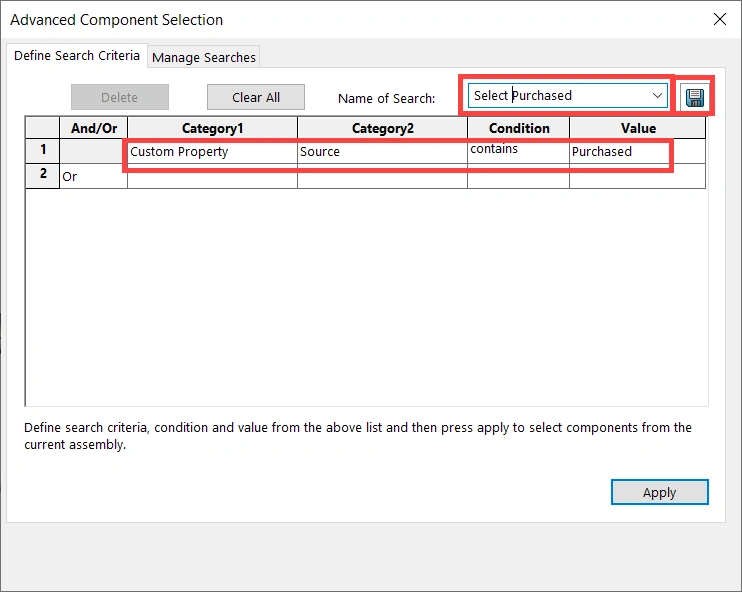Select row 2 header number

(x=43, y=176)
